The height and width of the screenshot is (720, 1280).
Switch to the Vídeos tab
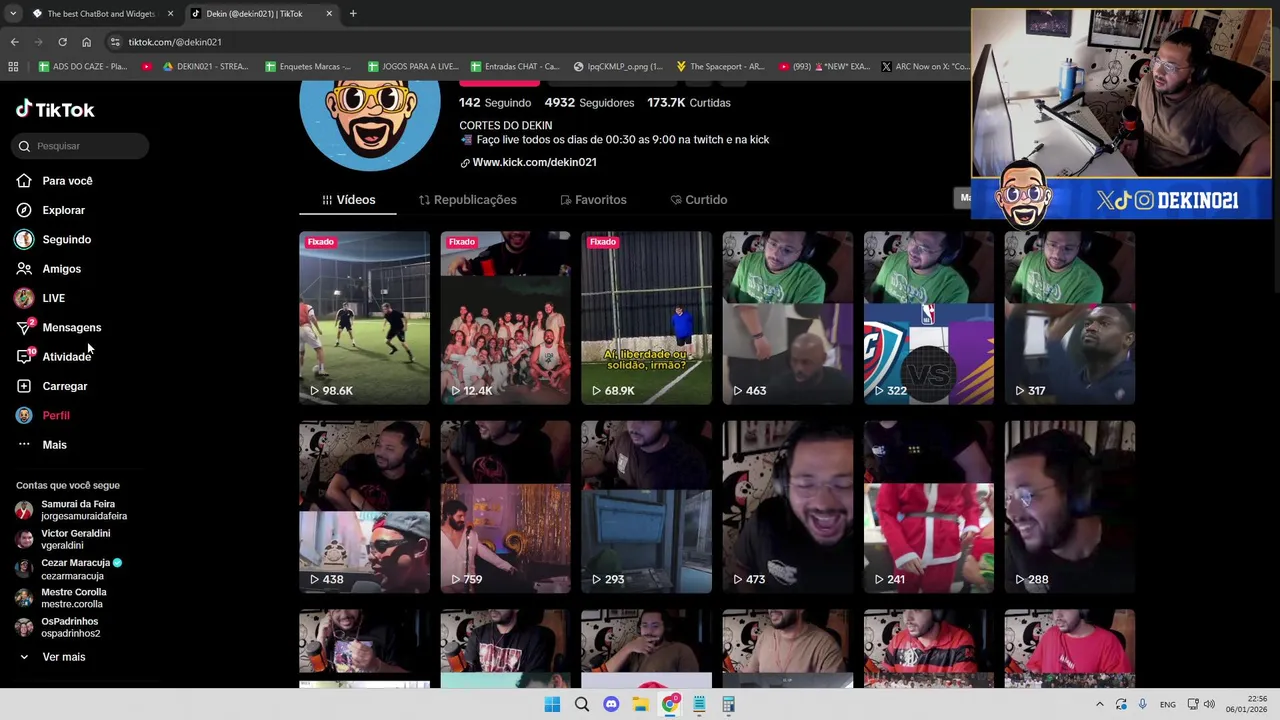pos(348,200)
